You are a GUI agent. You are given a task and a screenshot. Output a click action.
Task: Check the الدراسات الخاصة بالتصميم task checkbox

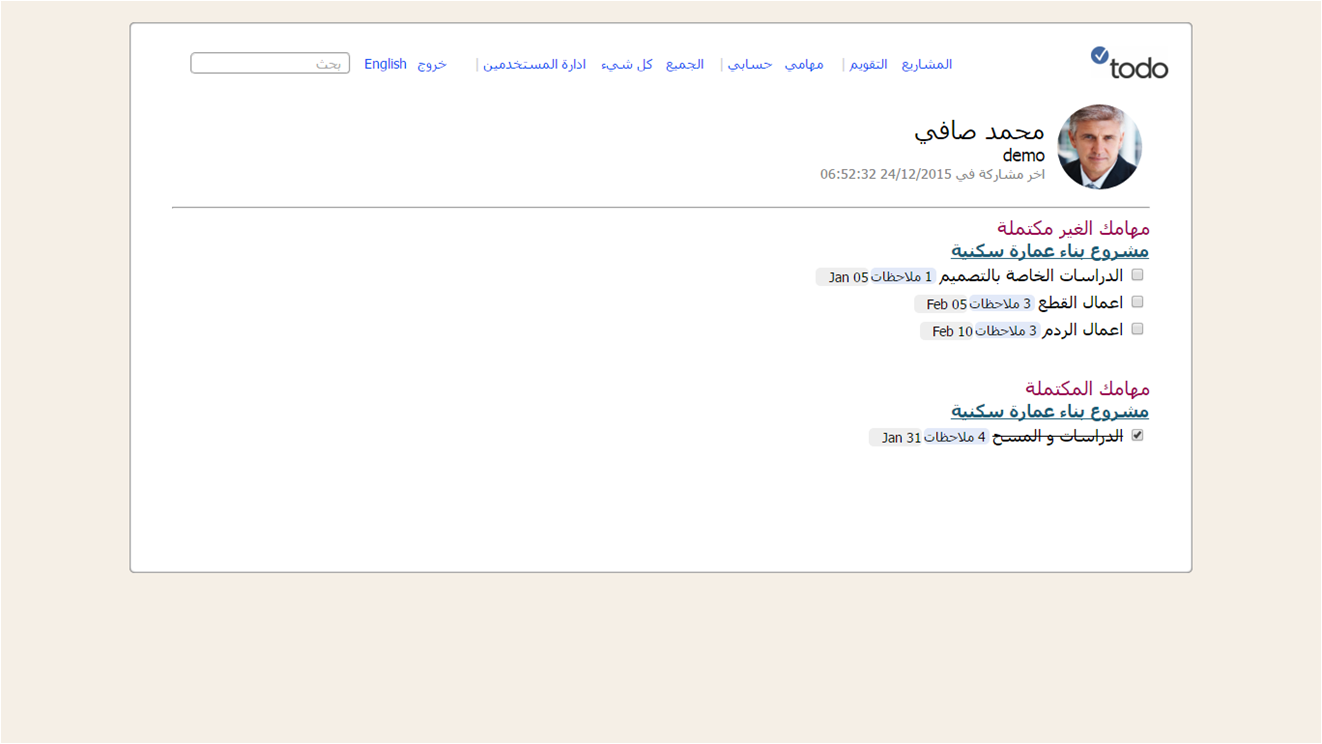click(x=1137, y=275)
